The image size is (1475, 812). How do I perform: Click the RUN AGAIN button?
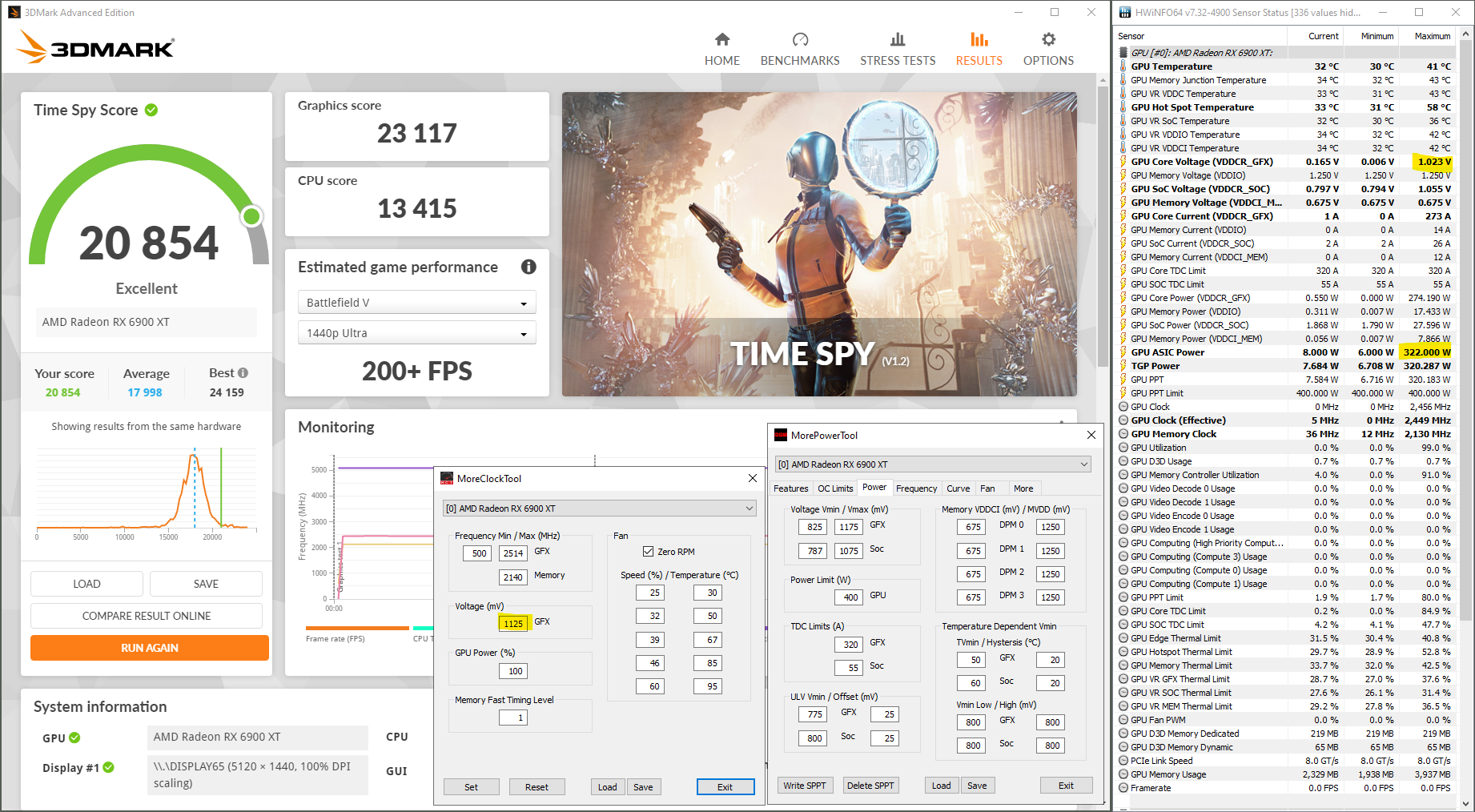[150, 648]
